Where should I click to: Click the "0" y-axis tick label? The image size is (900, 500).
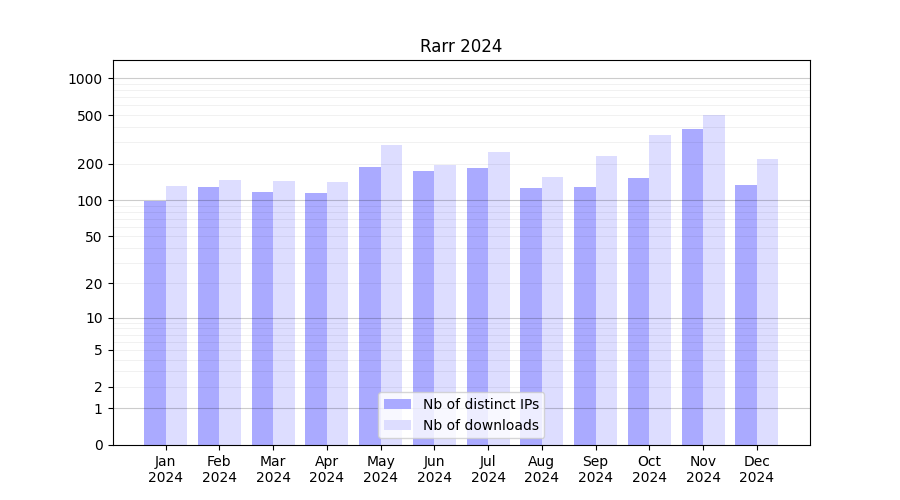pos(98,445)
